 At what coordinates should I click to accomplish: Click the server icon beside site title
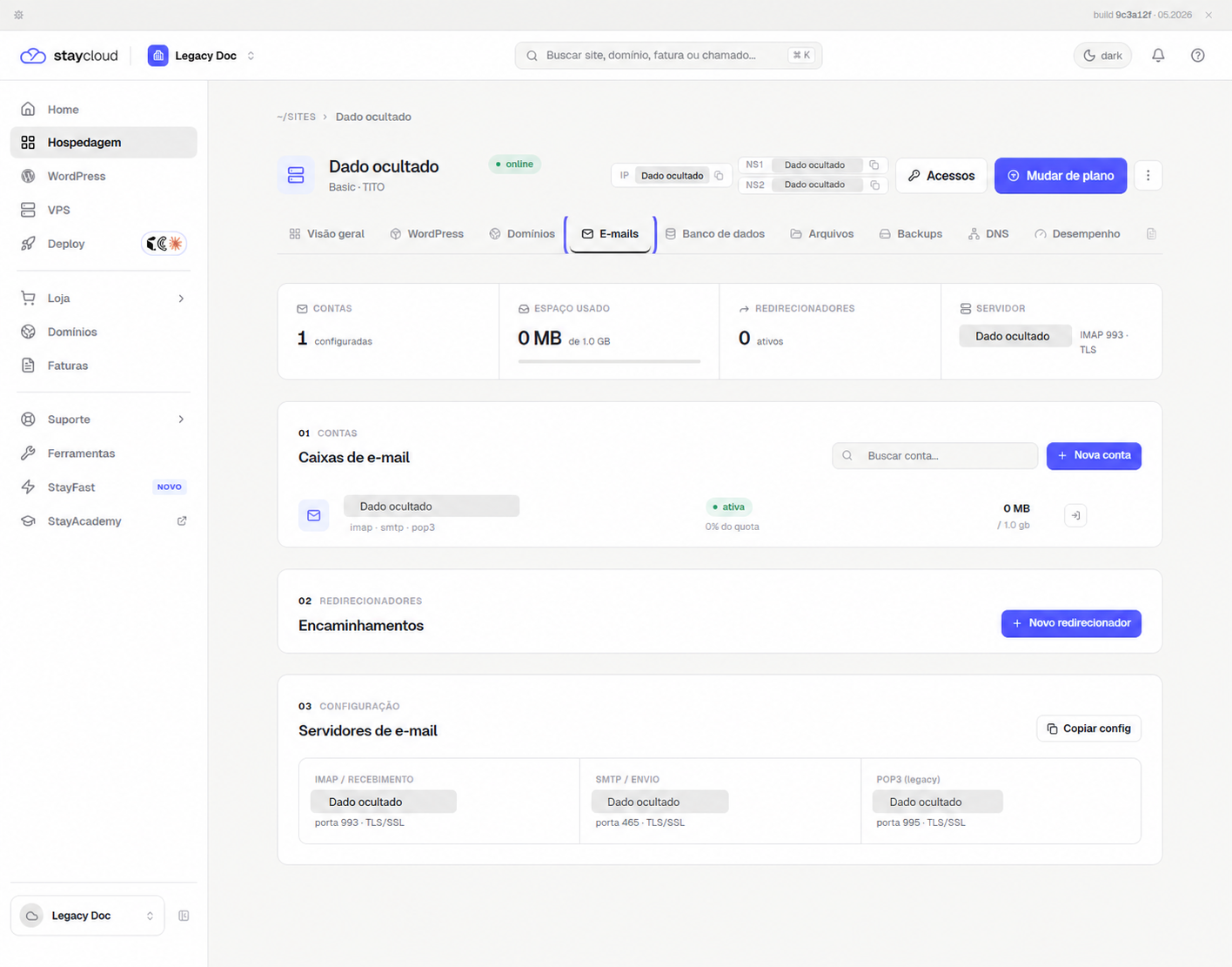click(x=296, y=175)
